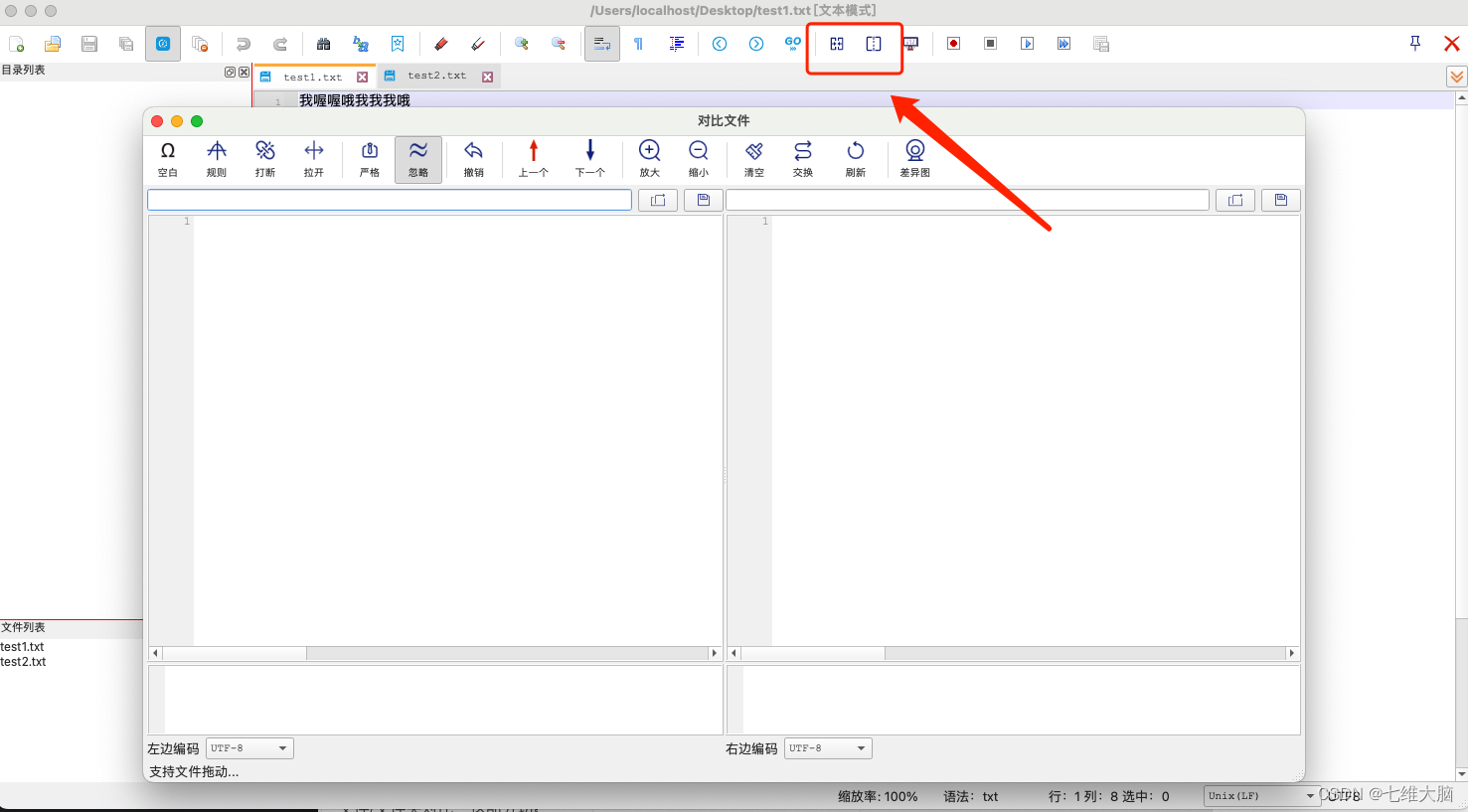
Task: Close the test2.txt tab
Action: (x=488, y=77)
